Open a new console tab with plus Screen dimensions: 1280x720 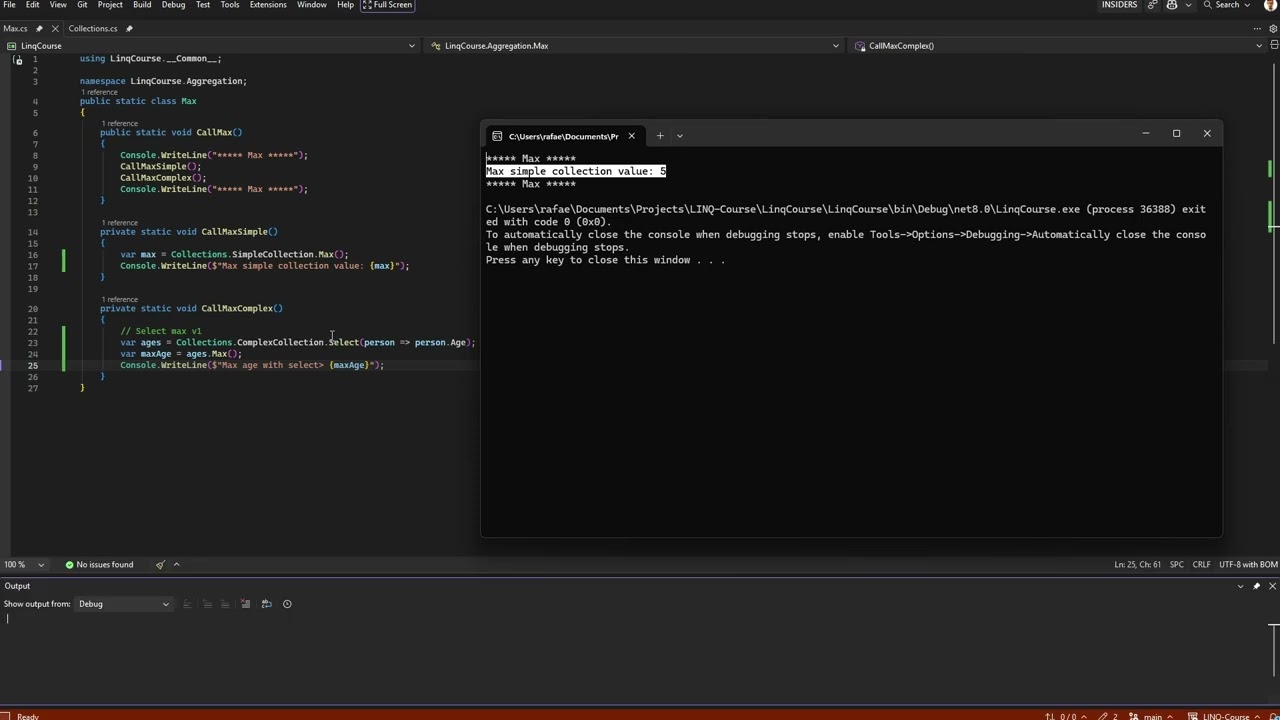click(660, 136)
